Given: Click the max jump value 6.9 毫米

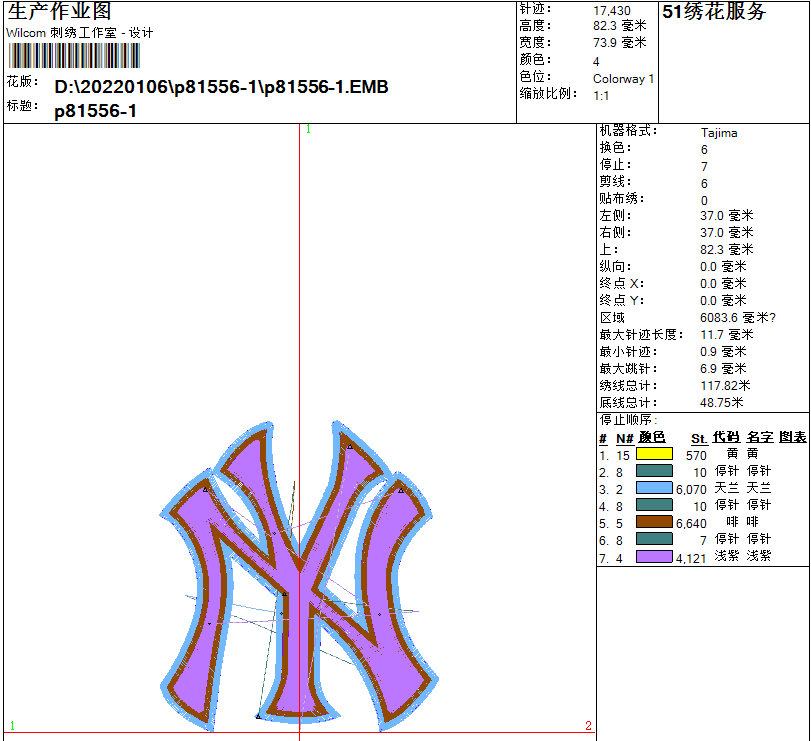Looking at the screenshot, I should [x=723, y=369].
